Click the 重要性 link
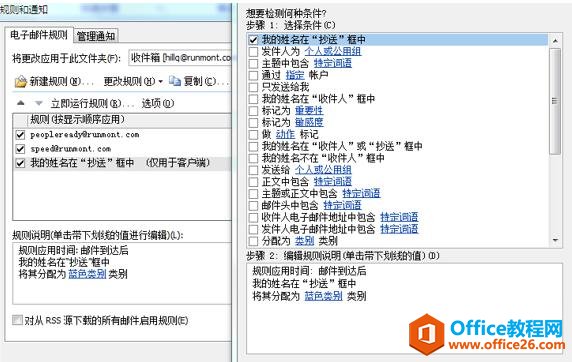The height and width of the screenshot is (362, 572). pos(309,110)
